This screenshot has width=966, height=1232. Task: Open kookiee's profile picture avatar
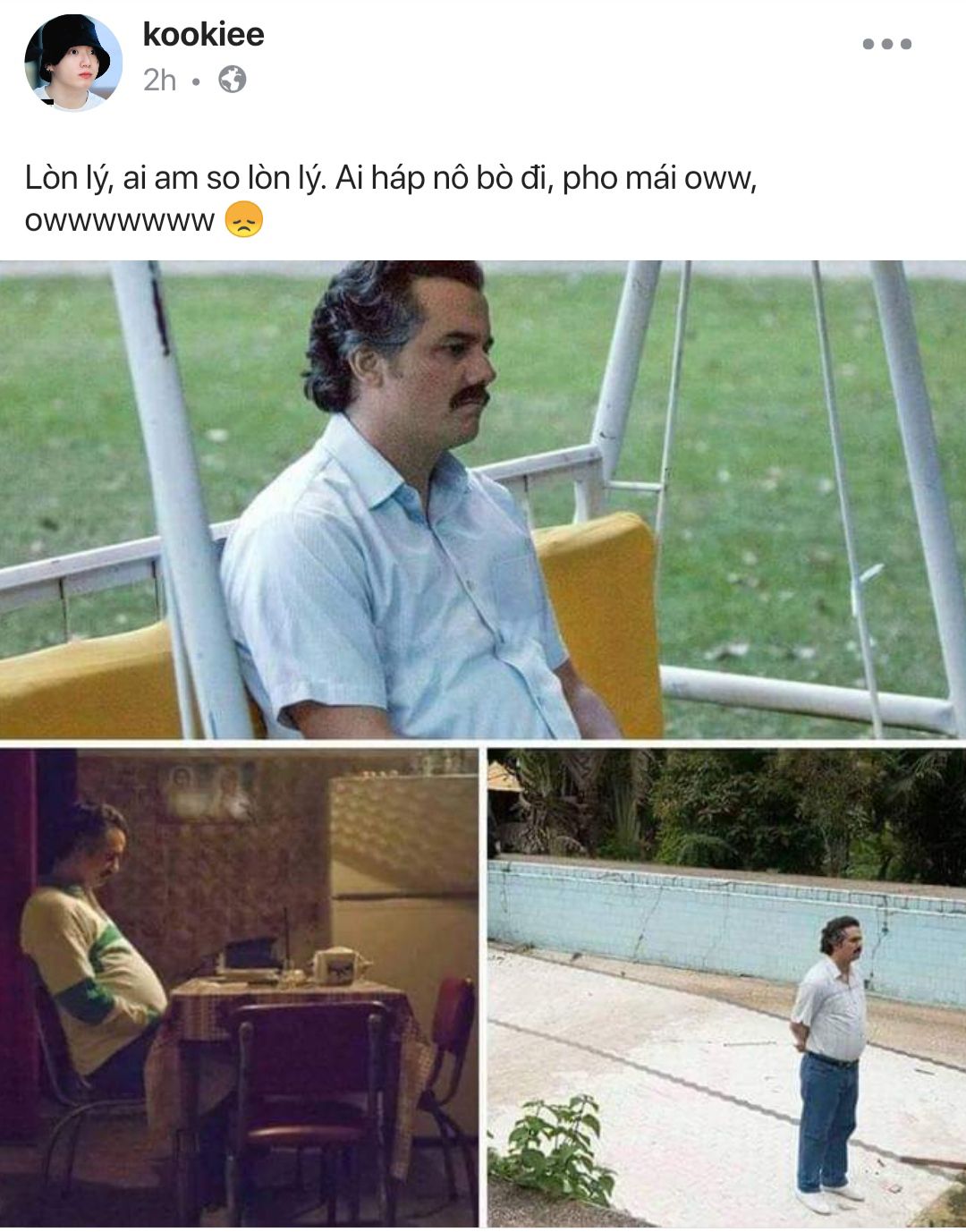[73, 63]
